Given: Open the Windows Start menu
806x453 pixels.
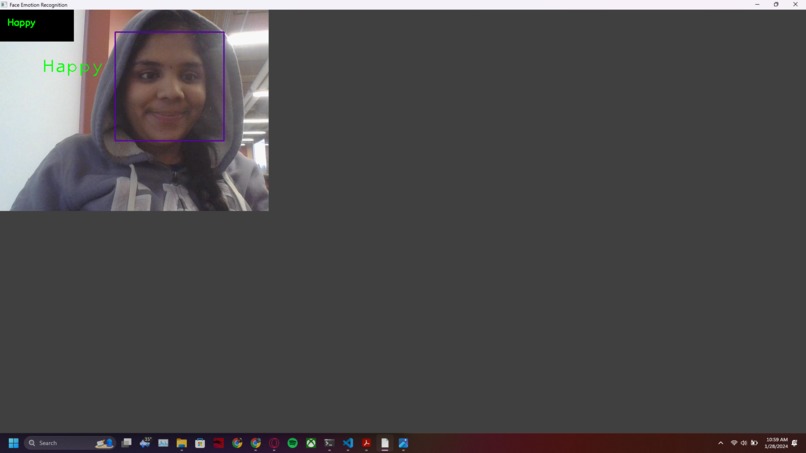Looking at the screenshot, I should [x=13, y=443].
